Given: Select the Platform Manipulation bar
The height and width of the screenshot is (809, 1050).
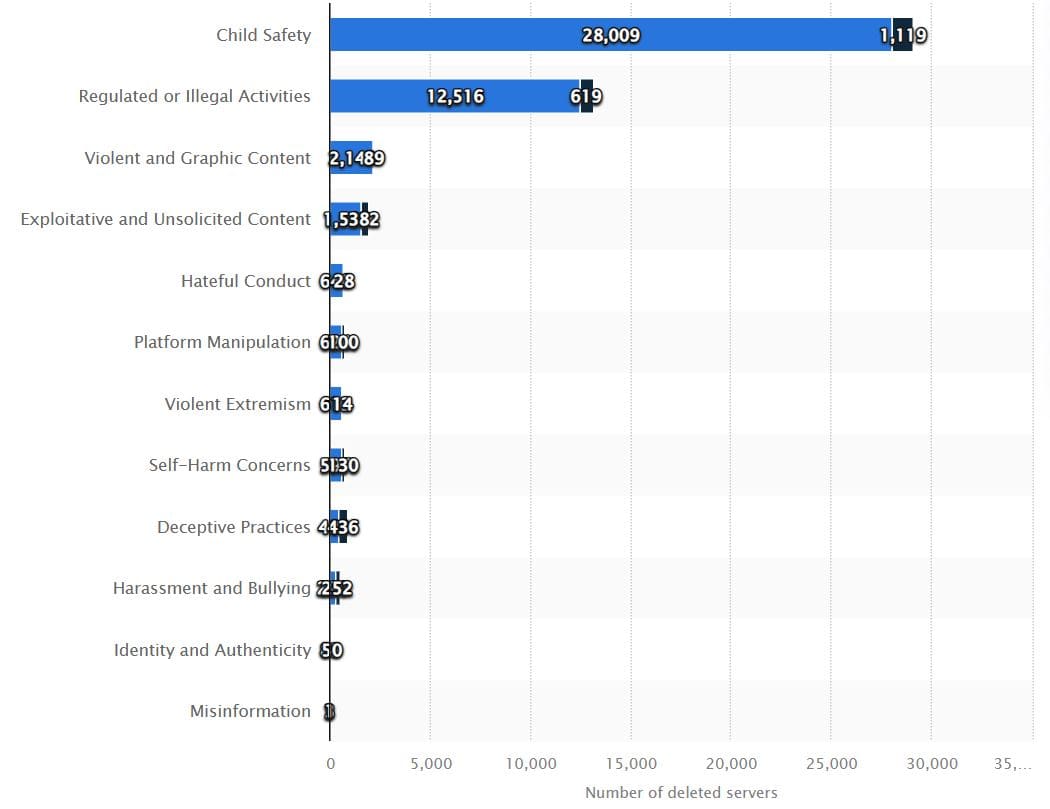Looking at the screenshot, I should pyautogui.click(x=335, y=342).
